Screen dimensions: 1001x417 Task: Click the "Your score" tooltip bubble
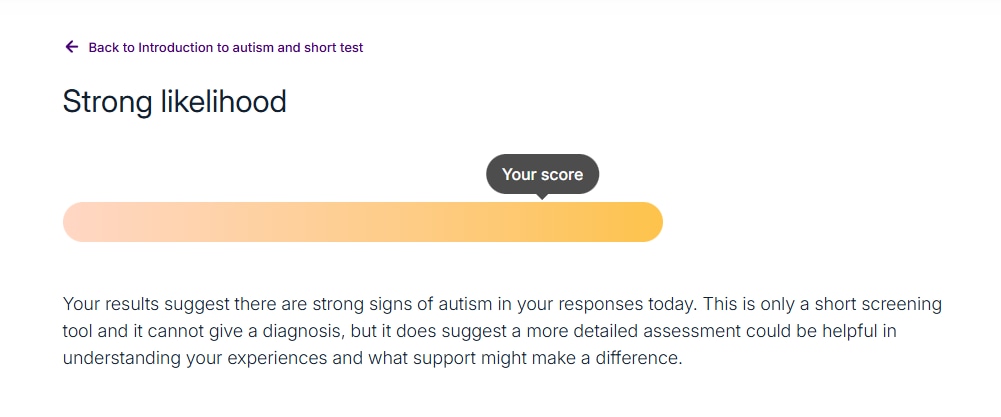542,174
